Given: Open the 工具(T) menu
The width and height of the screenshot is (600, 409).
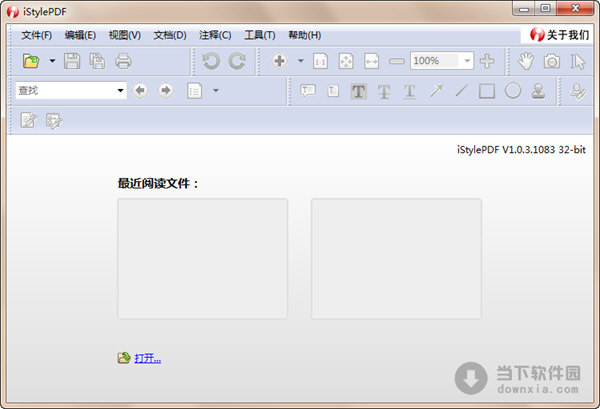Looking at the screenshot, I should click(x=260, y=35).
